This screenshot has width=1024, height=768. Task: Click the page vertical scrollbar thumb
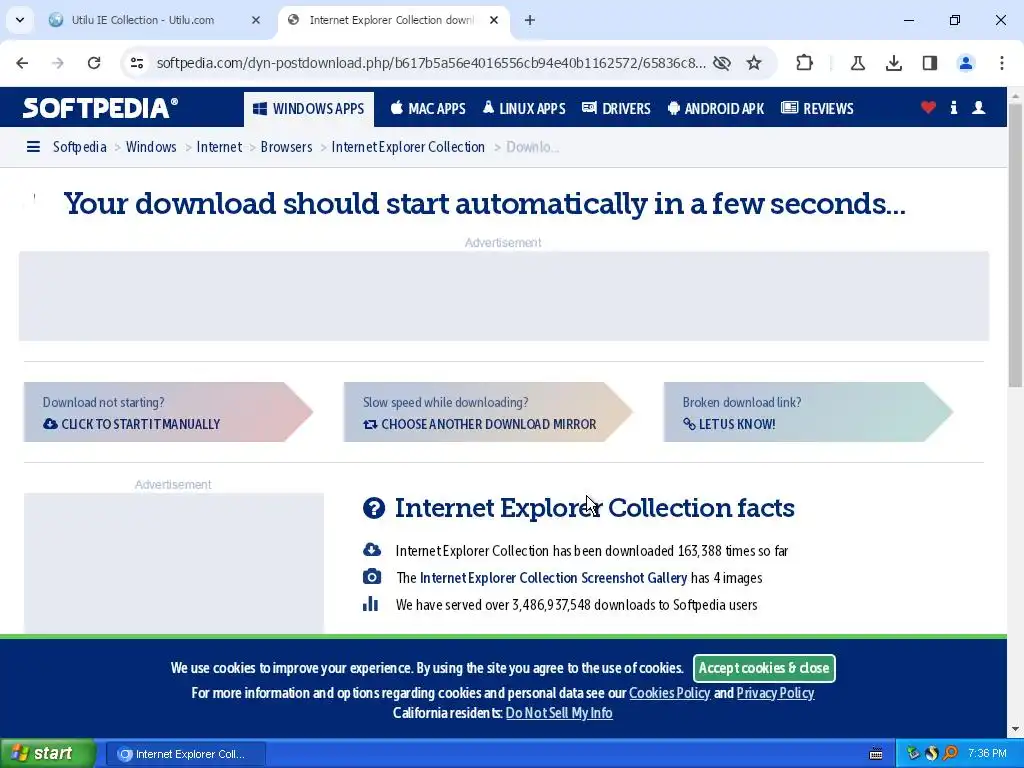click(x=1016, y=245)
